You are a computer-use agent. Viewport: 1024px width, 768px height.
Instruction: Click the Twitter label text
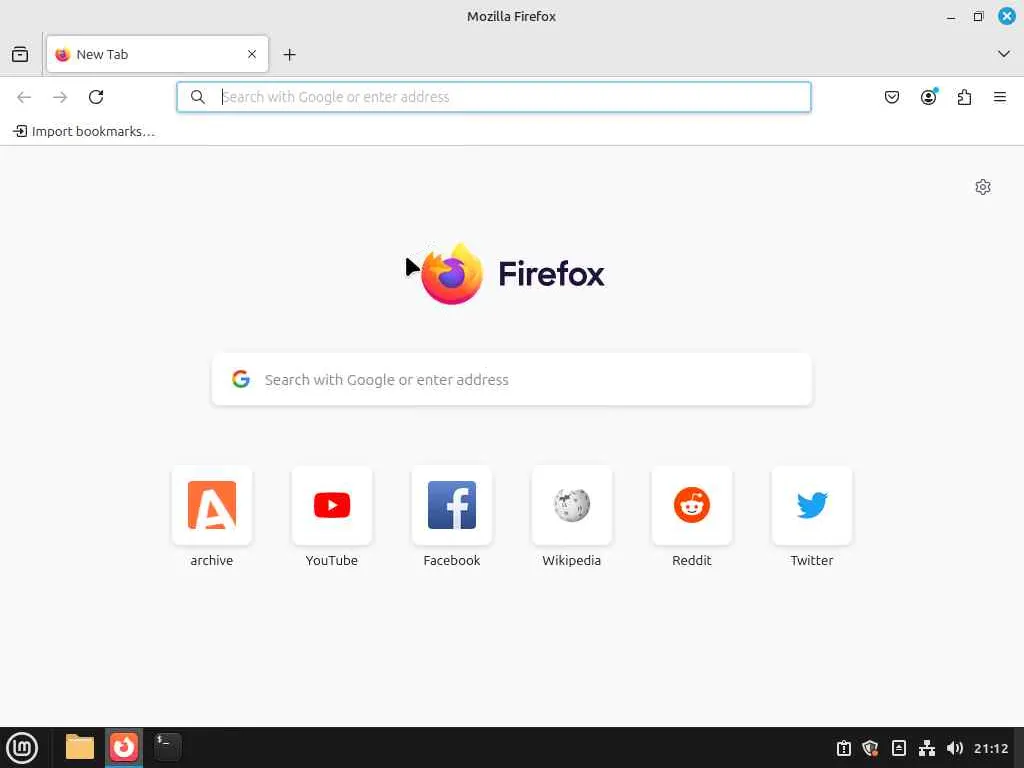point(812,560)
